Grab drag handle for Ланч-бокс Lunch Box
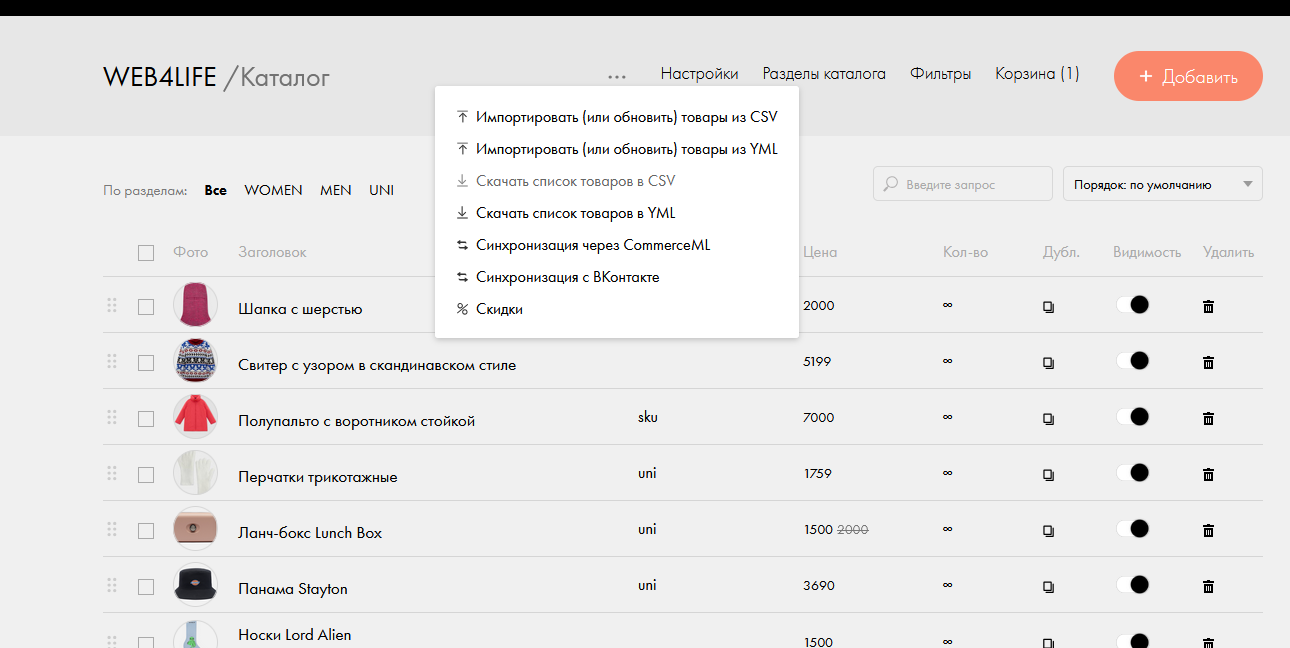This screenshot has height=648, width=1290. tap(112, 529)
